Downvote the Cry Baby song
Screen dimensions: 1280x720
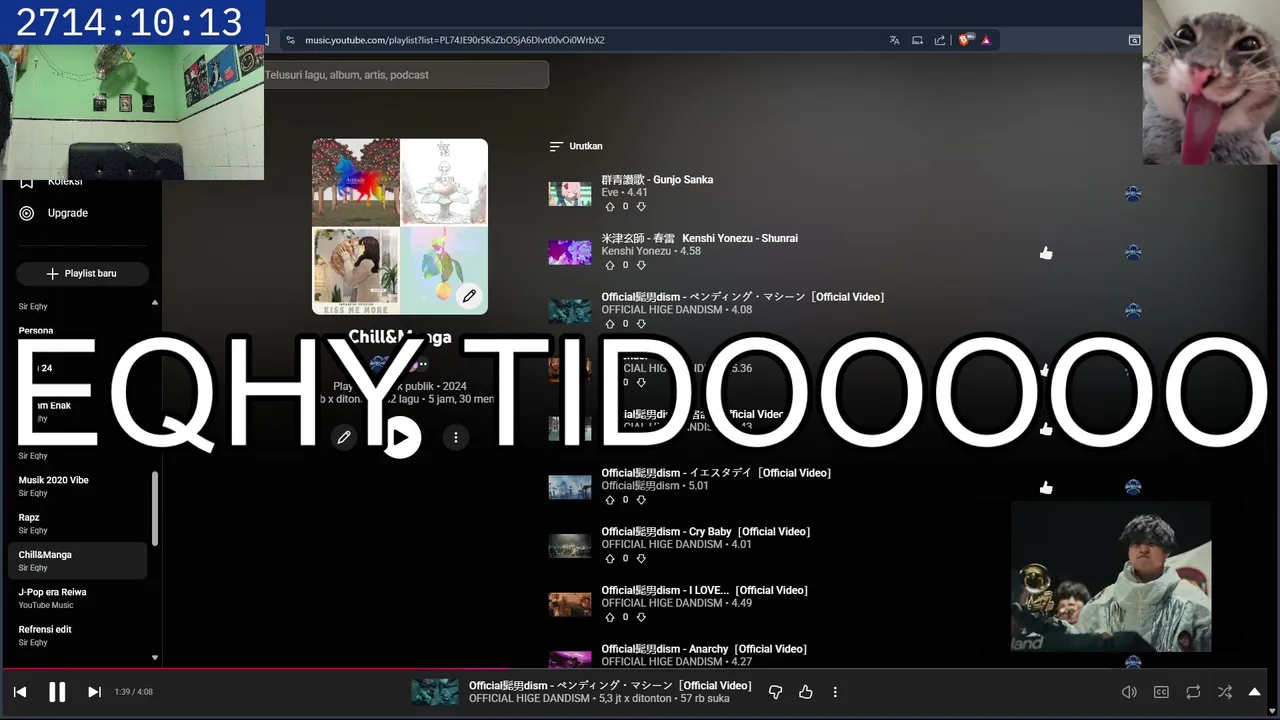pyautogui.click(x=641, y=558)
